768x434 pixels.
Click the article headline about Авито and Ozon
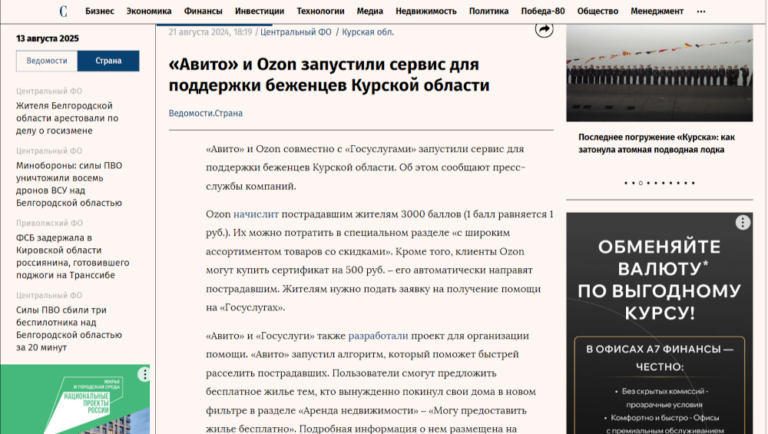(x=329, y=74)
